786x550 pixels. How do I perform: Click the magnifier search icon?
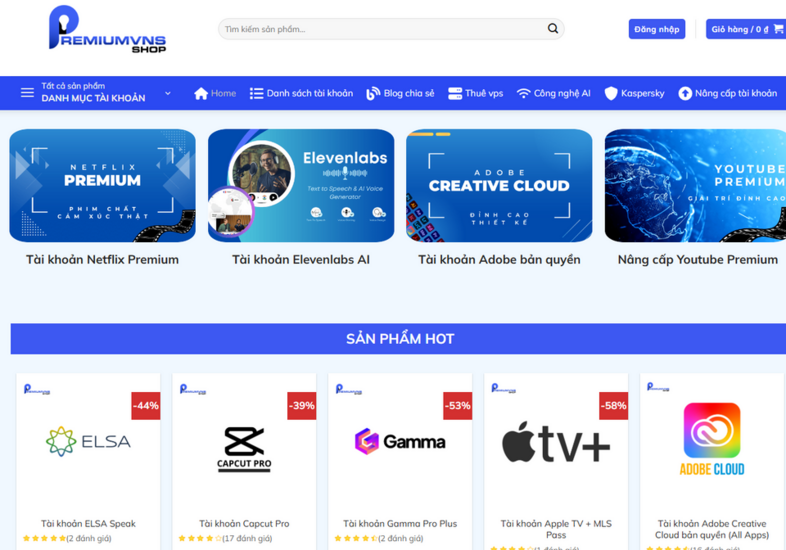click(x=552, y=29)
